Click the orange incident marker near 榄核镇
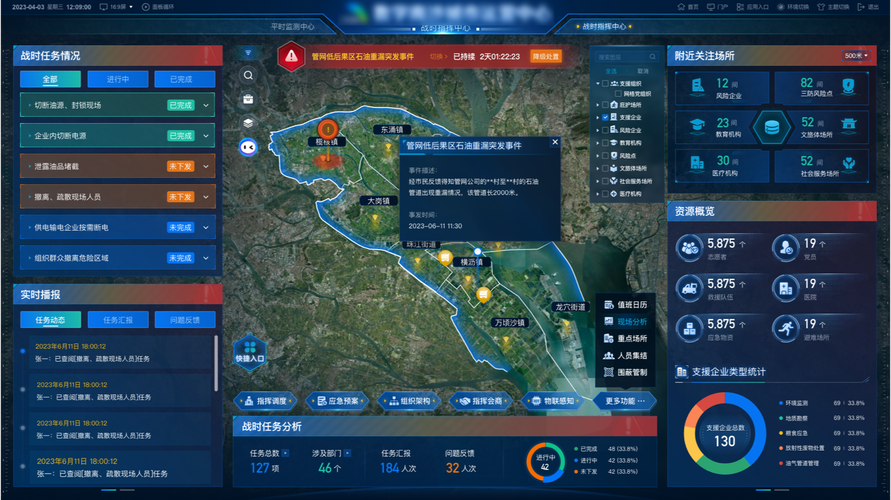The height and width of the screenshot is (500, 891). coord(327,129)
